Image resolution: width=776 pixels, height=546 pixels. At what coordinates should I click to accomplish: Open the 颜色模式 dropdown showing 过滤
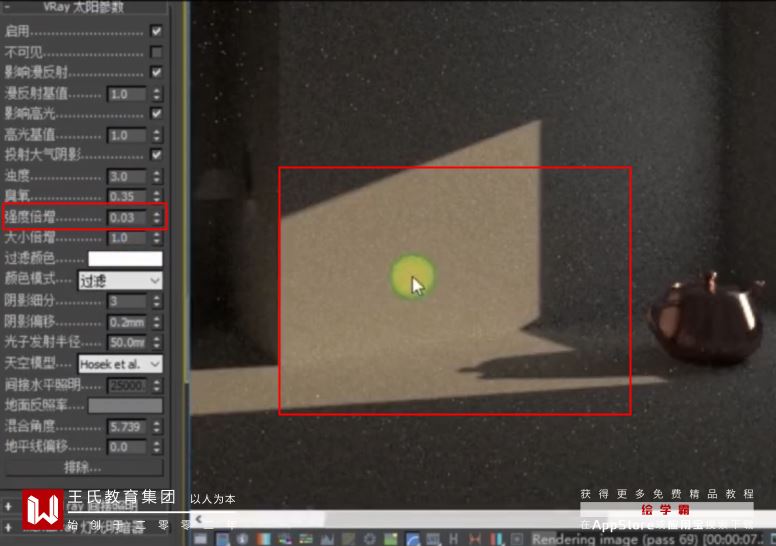tap(120, 281)
